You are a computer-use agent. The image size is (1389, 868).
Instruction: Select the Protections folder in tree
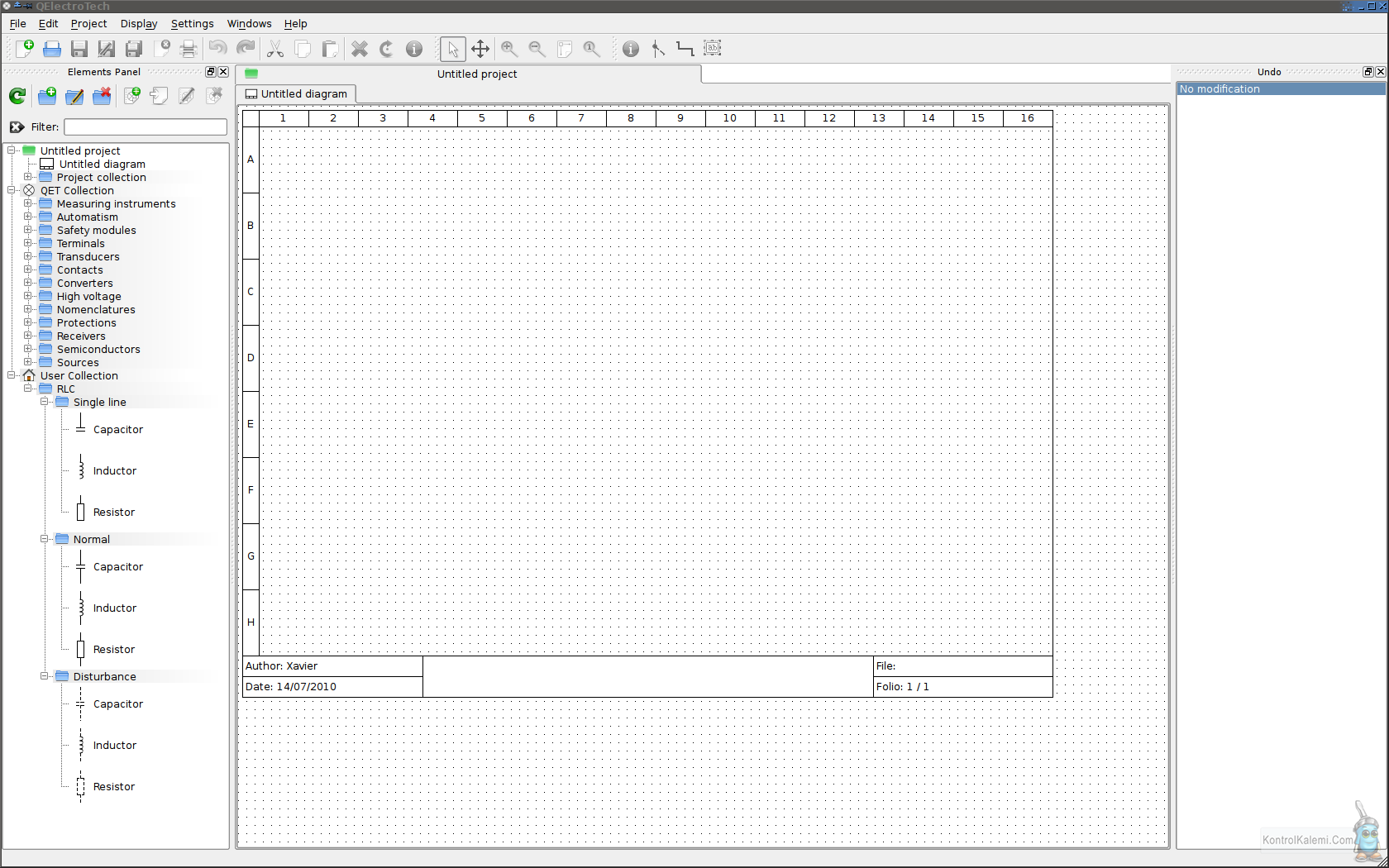click(86, 322)
